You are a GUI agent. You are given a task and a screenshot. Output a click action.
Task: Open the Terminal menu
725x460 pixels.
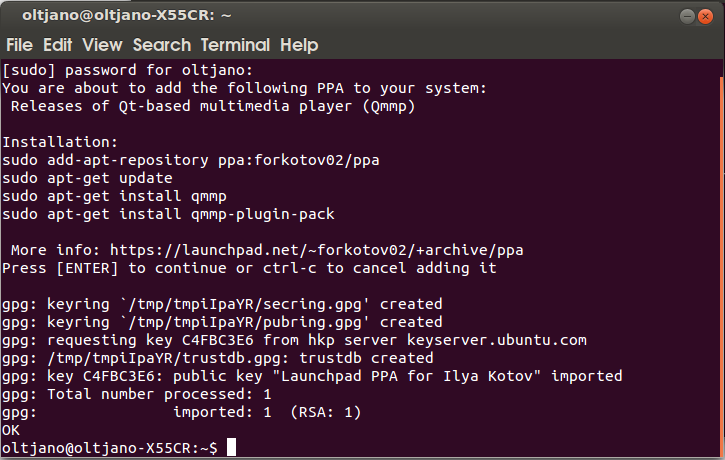pyautogui.click(x=235, y=45)
